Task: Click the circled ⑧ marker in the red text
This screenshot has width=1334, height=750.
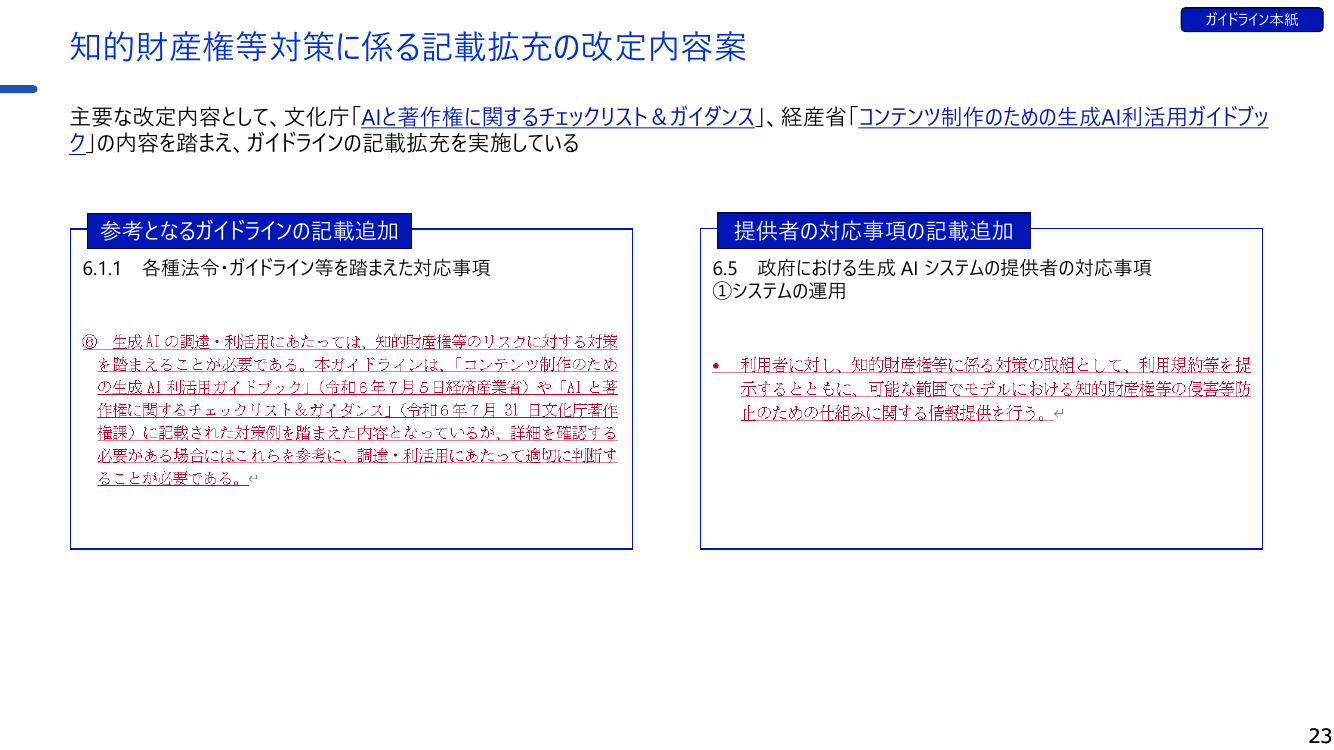Action: [x=89, y=342]
